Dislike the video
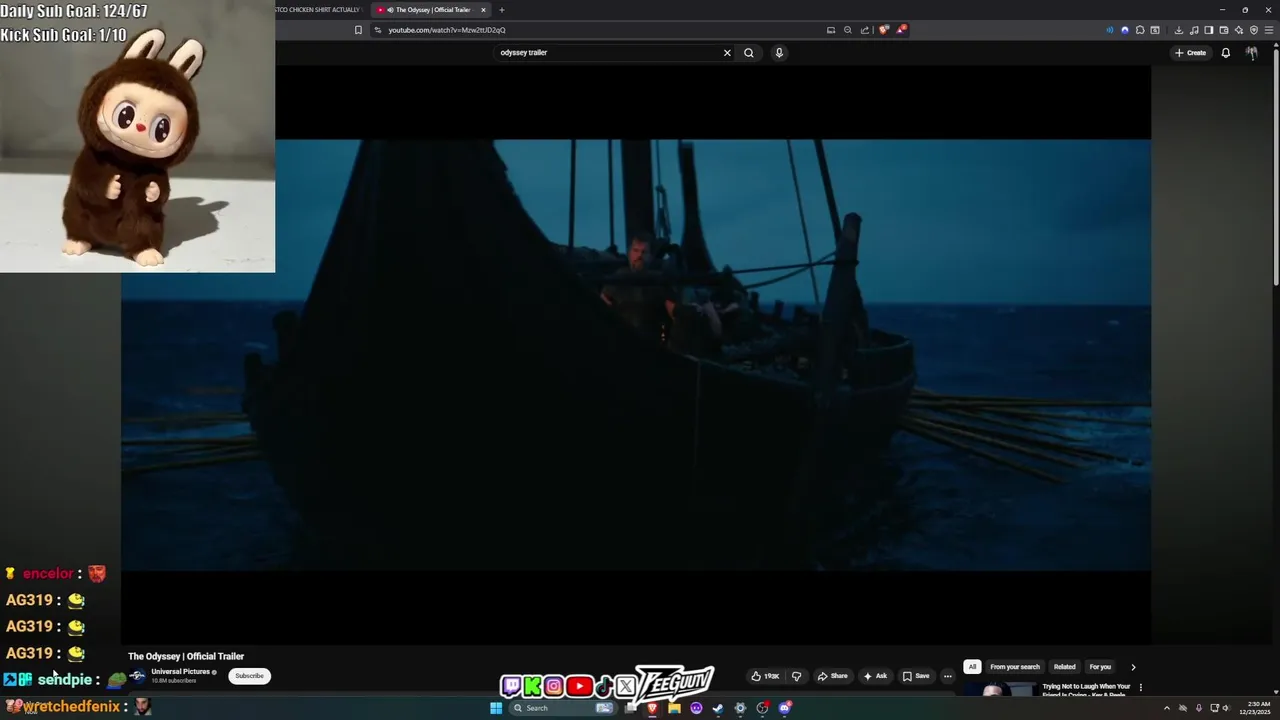 [x=797, y=676]
